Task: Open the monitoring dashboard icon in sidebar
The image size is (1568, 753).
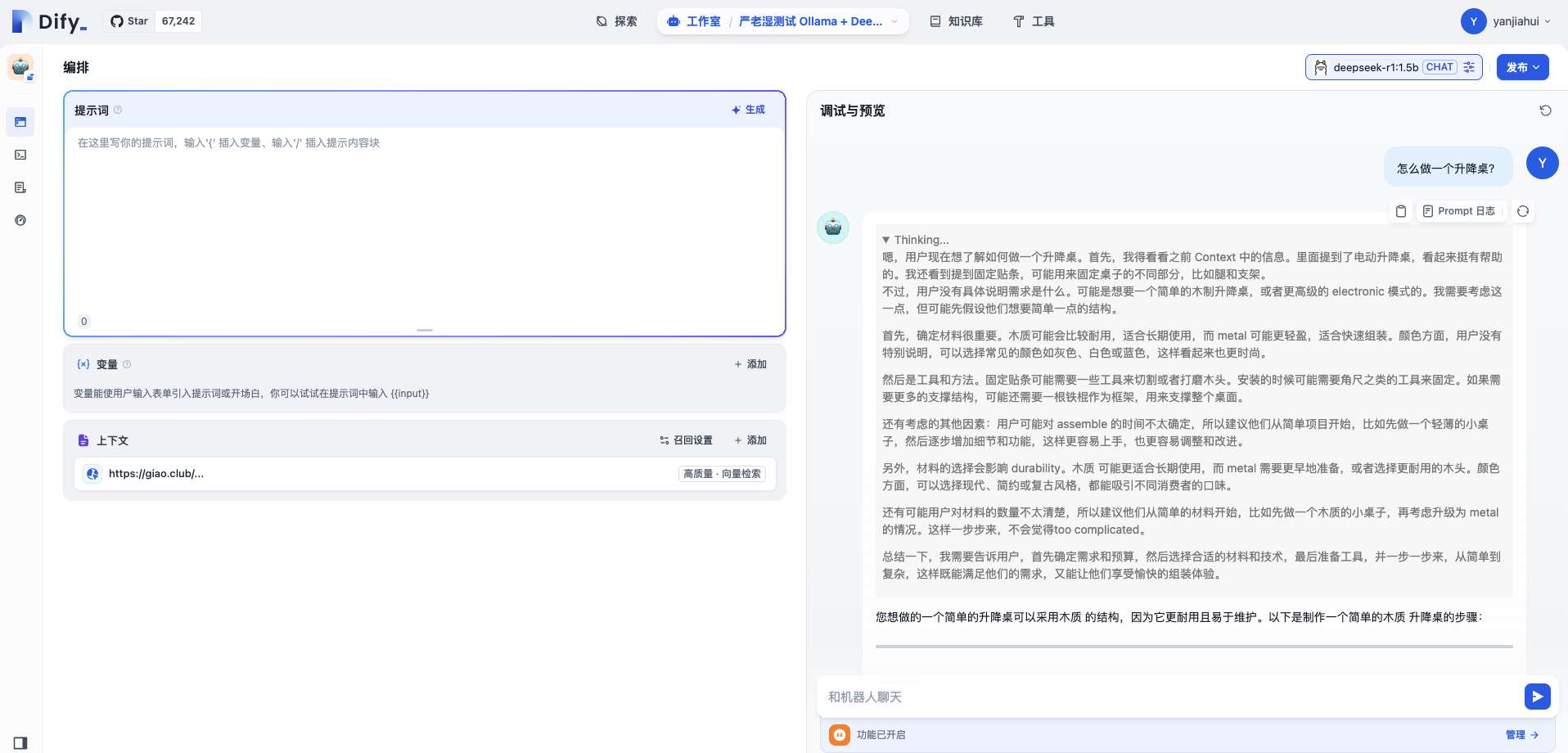Action: click(20, 220)
